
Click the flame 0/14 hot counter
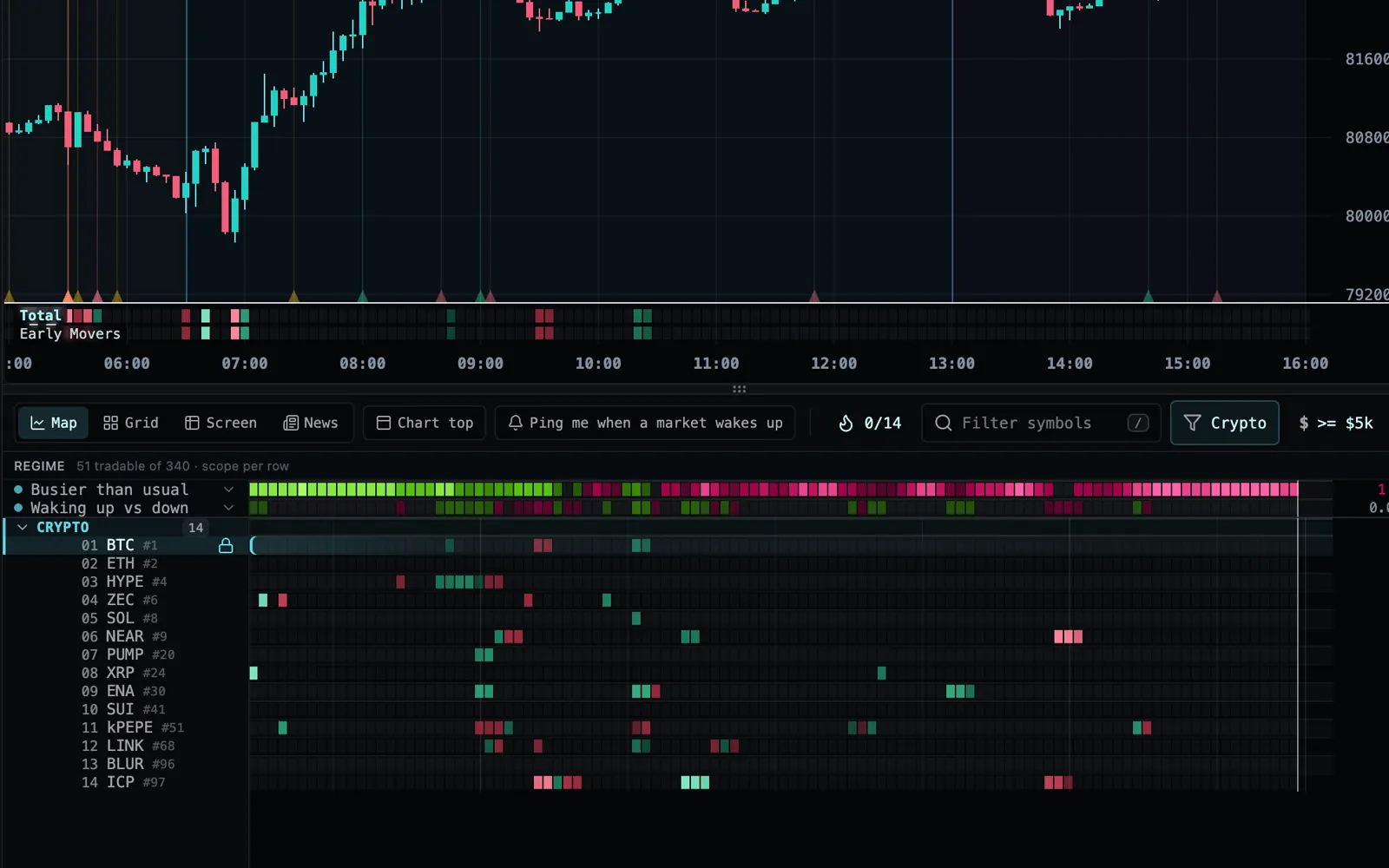[870, 423]
